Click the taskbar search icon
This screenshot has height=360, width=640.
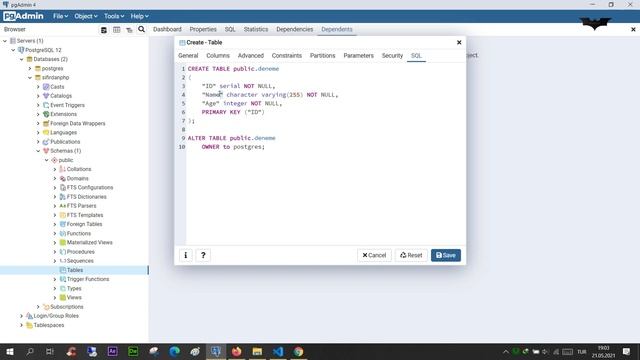[30, 351]
